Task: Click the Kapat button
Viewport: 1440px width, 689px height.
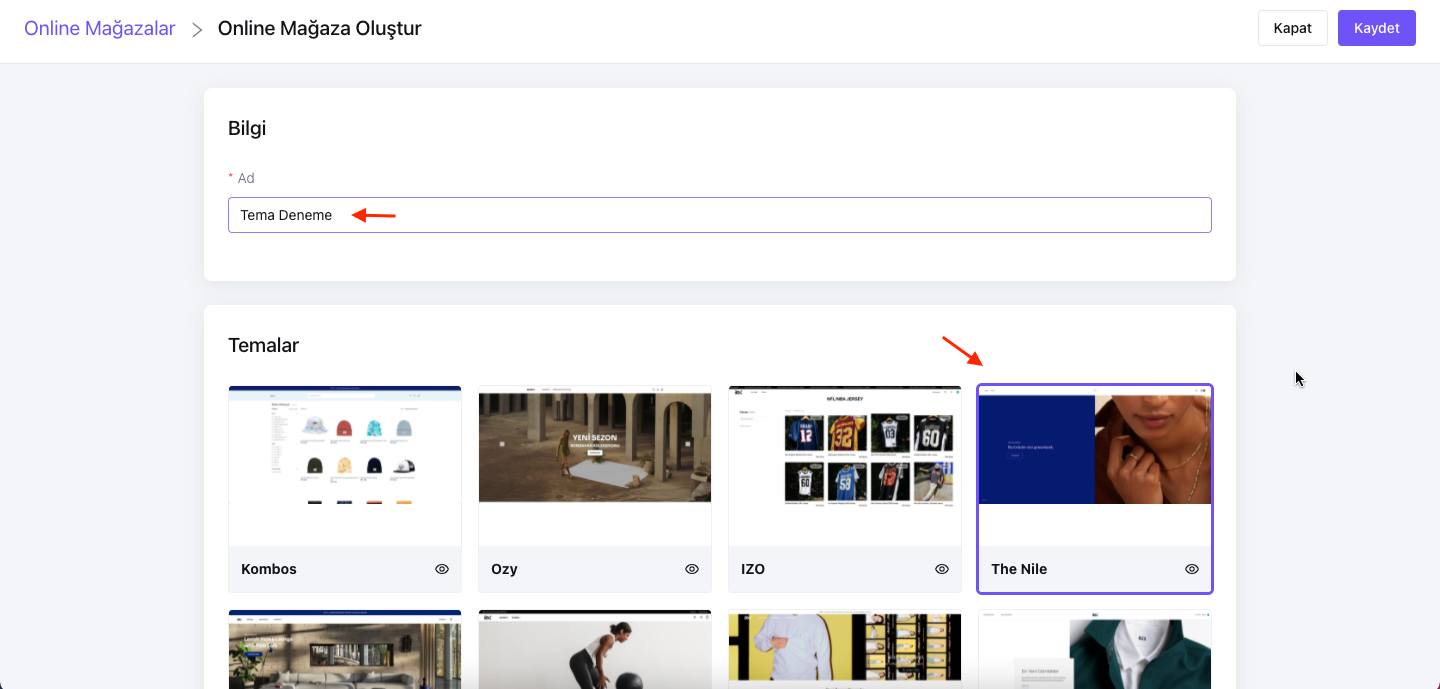Action: tap(1293, 28)
